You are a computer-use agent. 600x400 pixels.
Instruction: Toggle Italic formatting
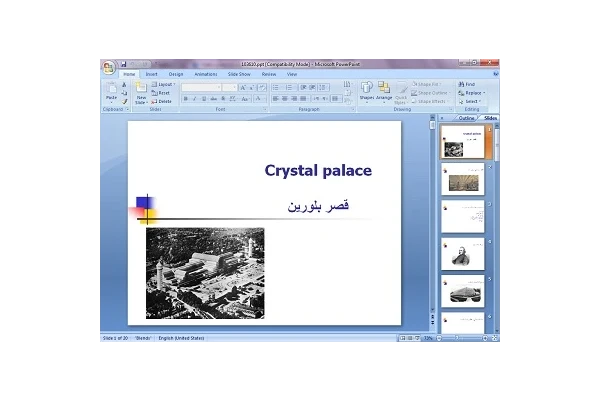195,99
